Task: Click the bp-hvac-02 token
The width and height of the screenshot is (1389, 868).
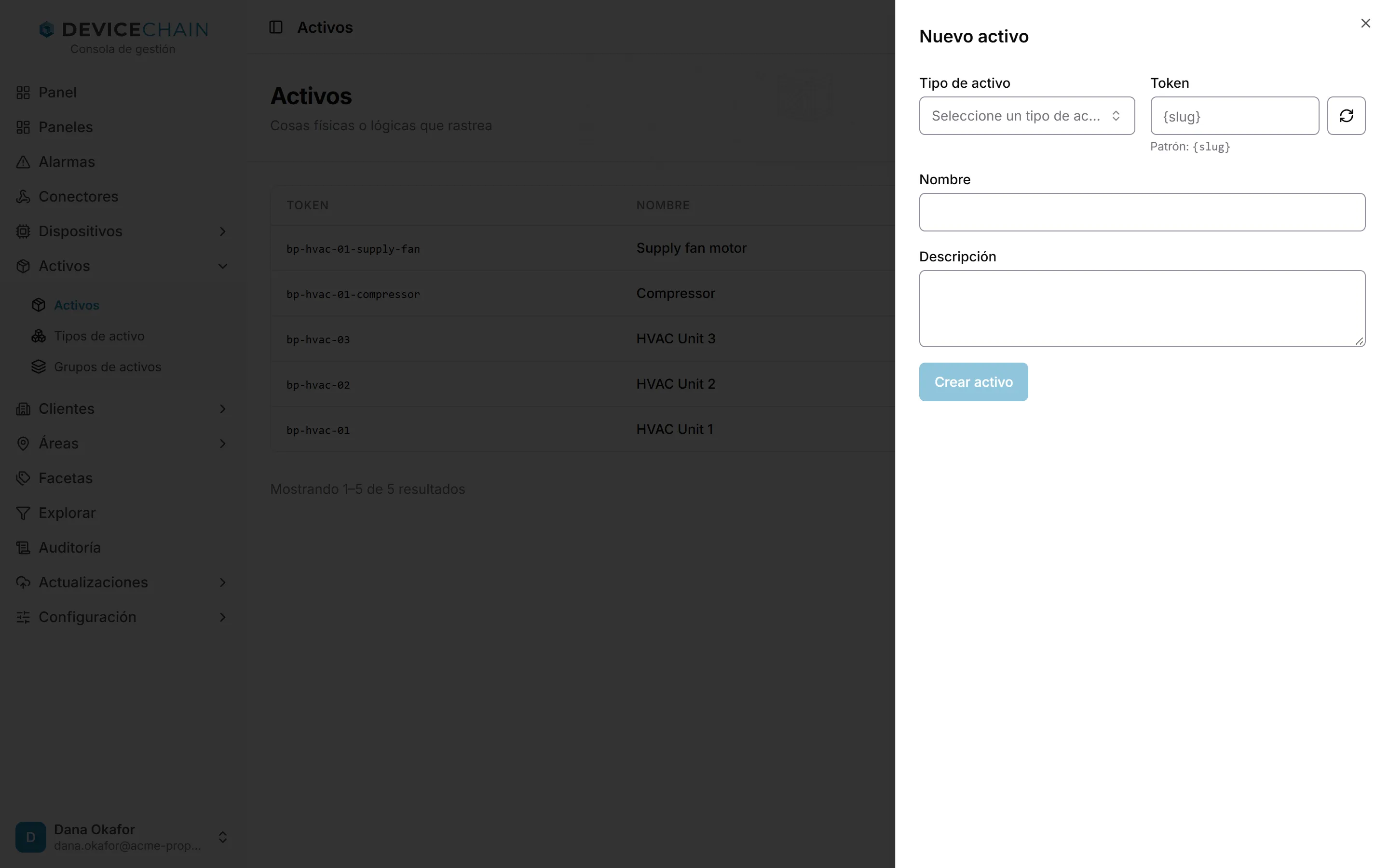Action: [x=318, y=385]
